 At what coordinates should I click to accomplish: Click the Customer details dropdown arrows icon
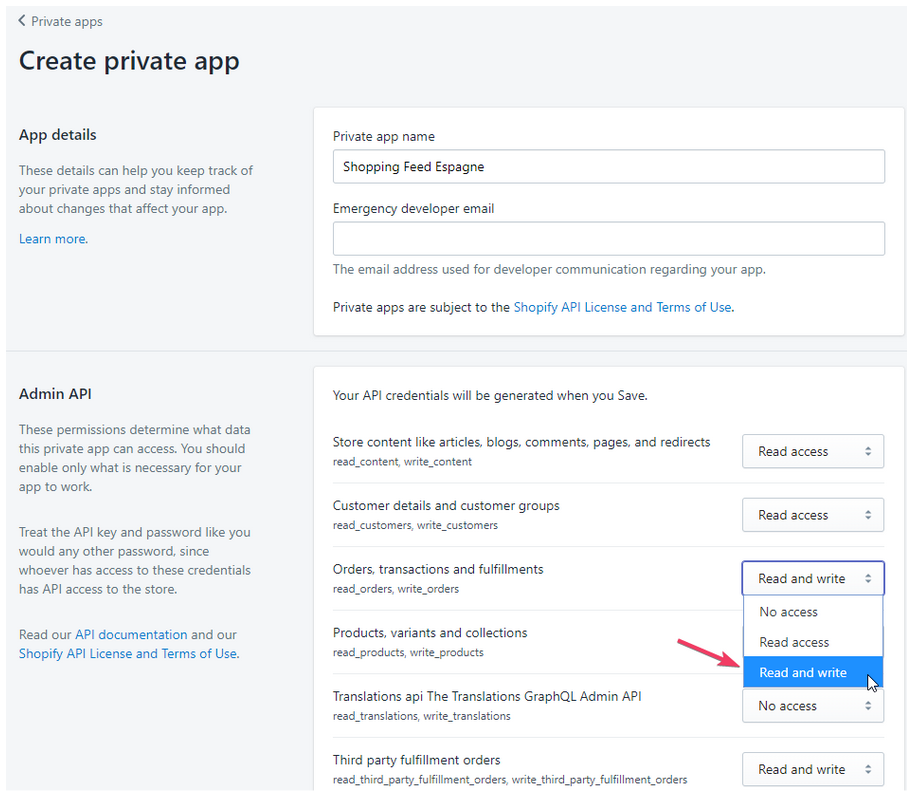point(868,515)
